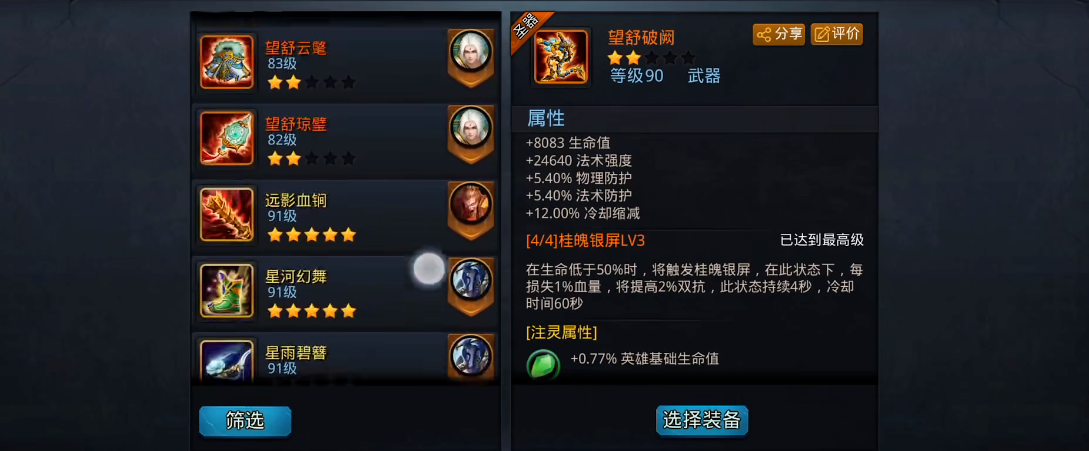
Task: Choose the 远影血铜 weapon icon
Action: click(x=226, y=215)
